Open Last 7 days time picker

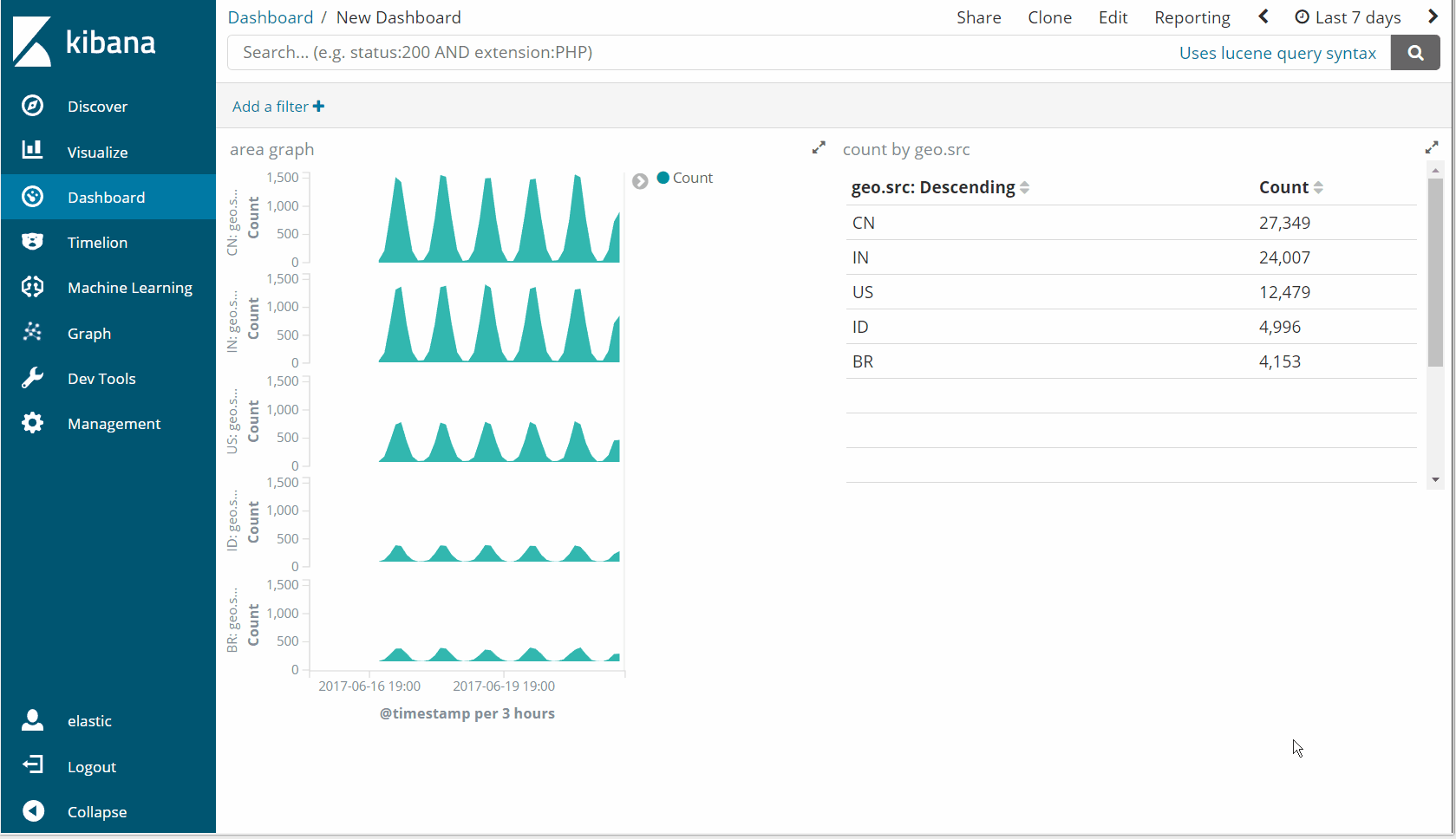[x=1348, y=17]
